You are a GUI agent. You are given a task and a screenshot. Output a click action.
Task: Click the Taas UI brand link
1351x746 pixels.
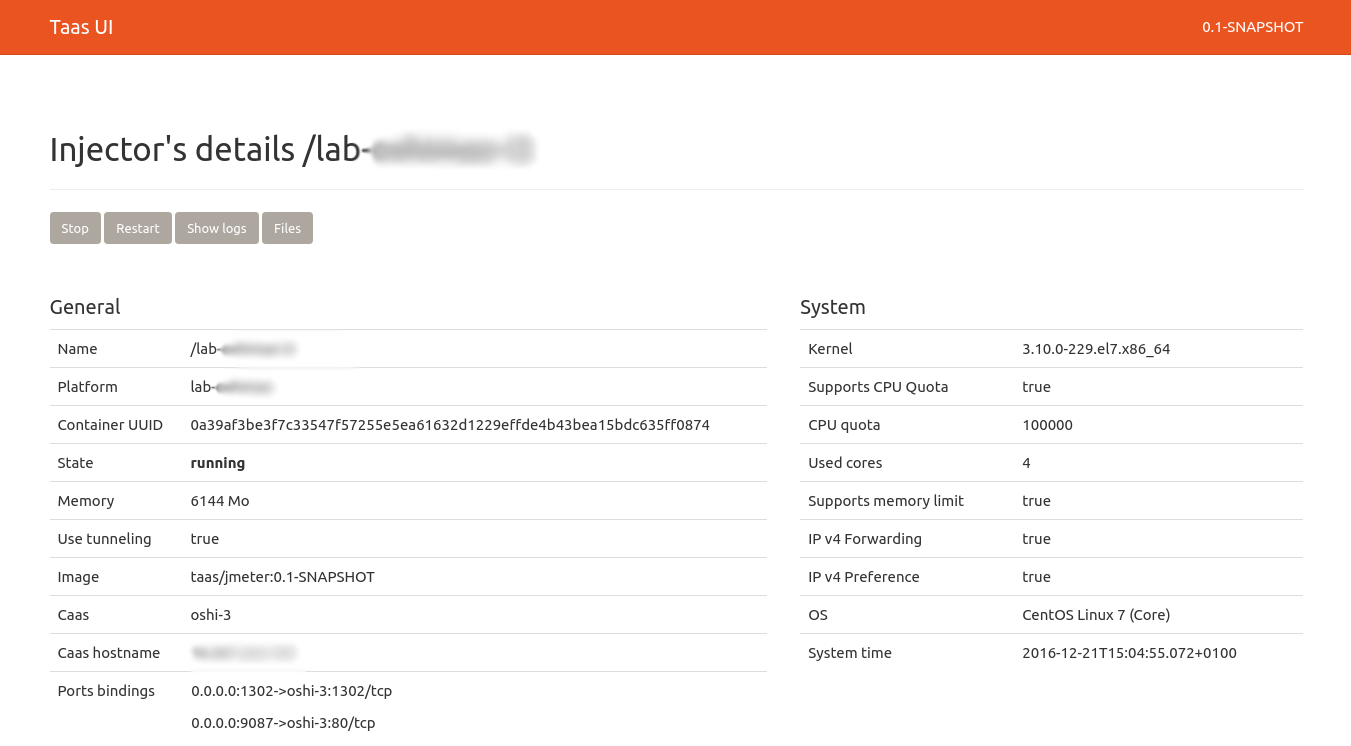coord(81,27)
